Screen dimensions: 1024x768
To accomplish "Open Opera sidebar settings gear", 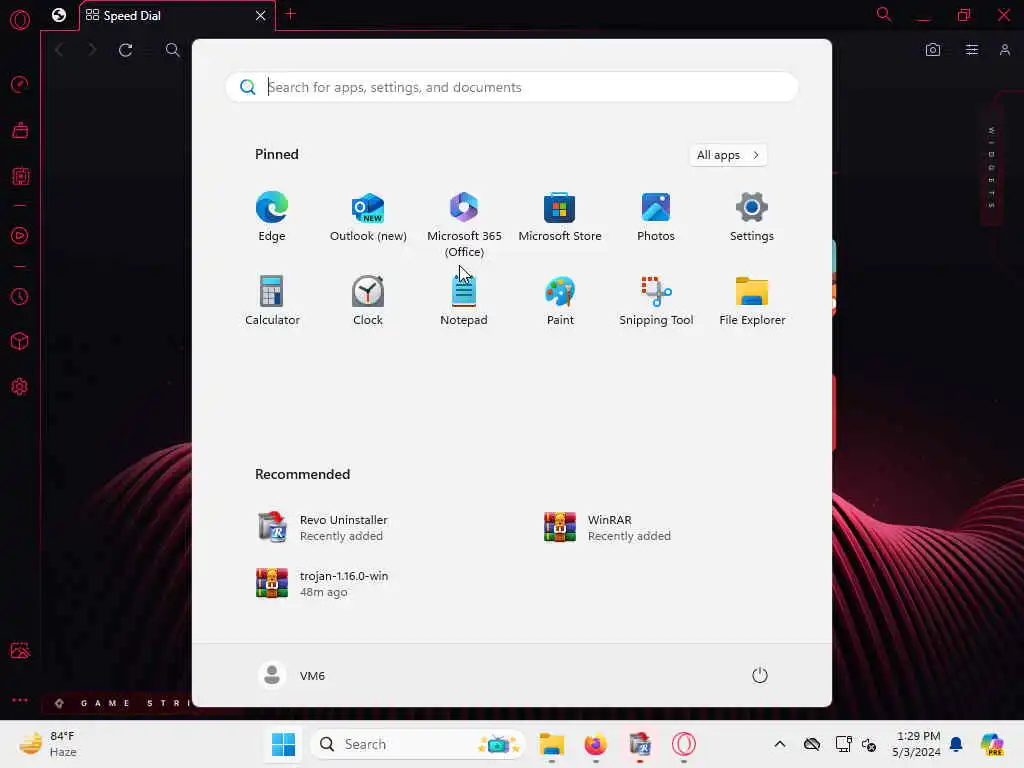I will point(20,387).
